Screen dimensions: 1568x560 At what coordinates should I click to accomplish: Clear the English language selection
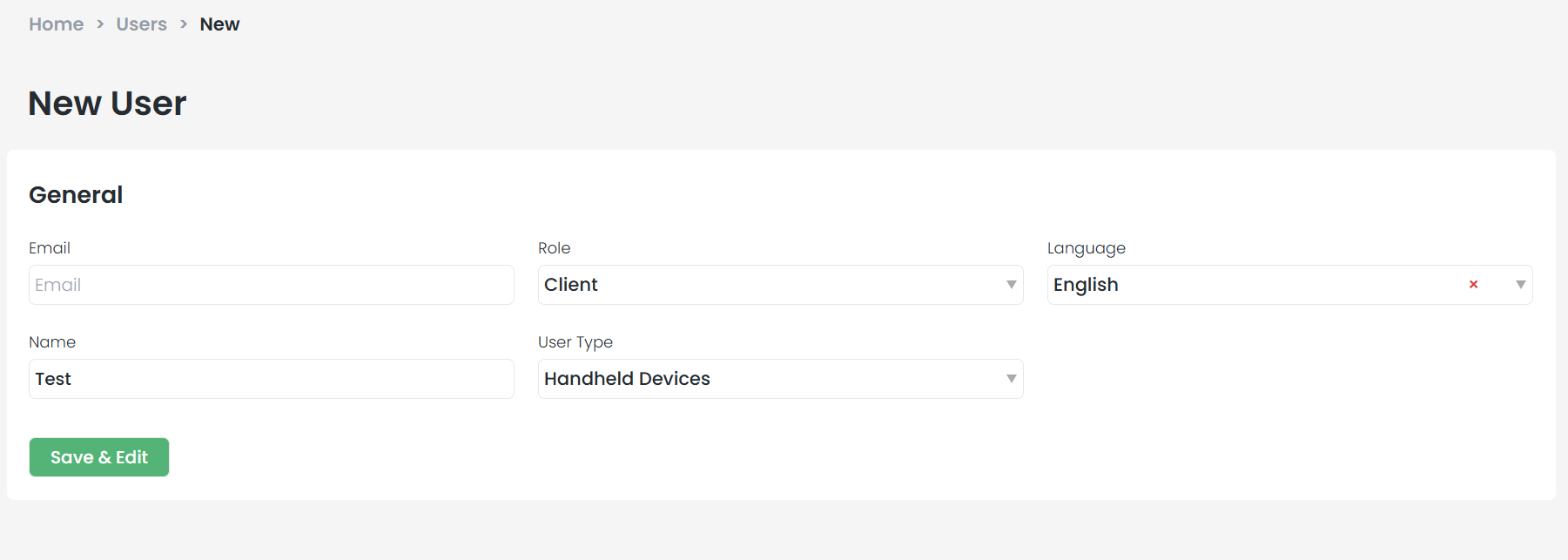coord(1473,285)
